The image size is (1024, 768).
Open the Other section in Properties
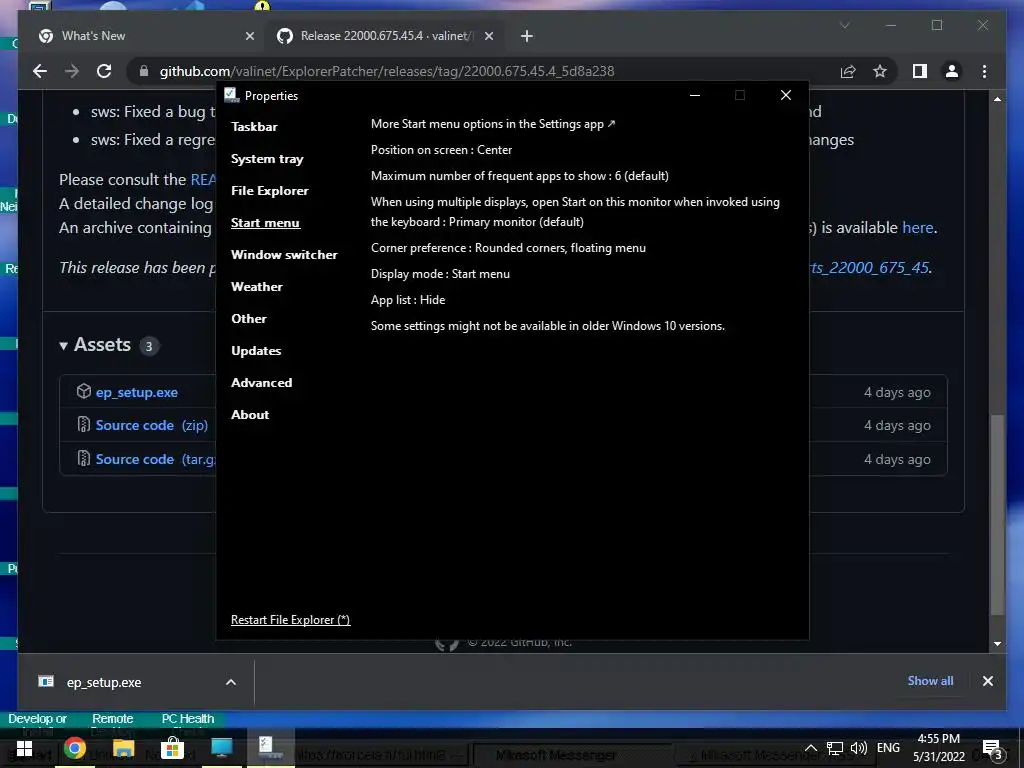coord(249,319)
